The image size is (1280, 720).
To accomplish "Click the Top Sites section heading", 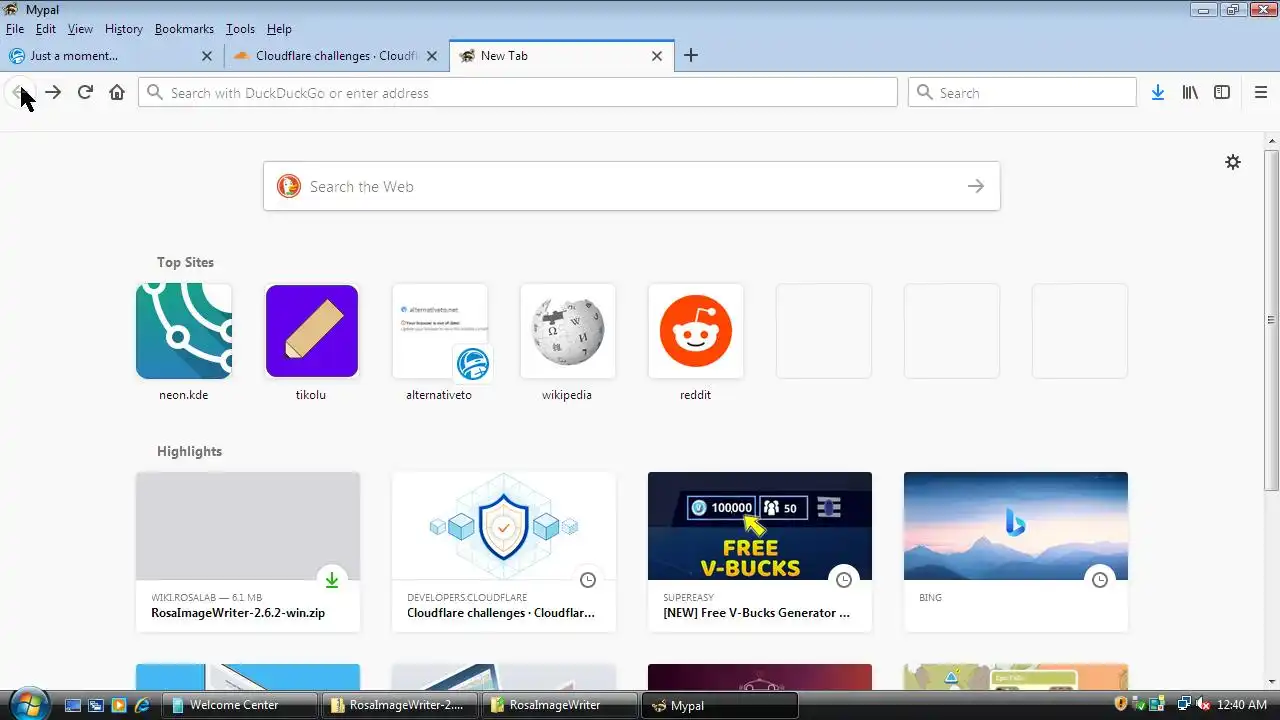I will tap(185, 262).
